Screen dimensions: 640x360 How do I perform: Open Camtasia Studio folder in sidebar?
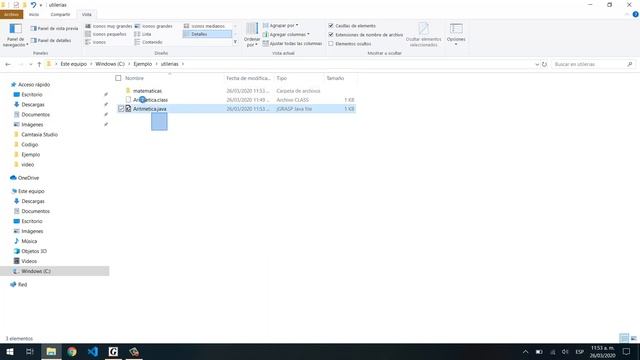pyautogui.click(x=39, y=134)
